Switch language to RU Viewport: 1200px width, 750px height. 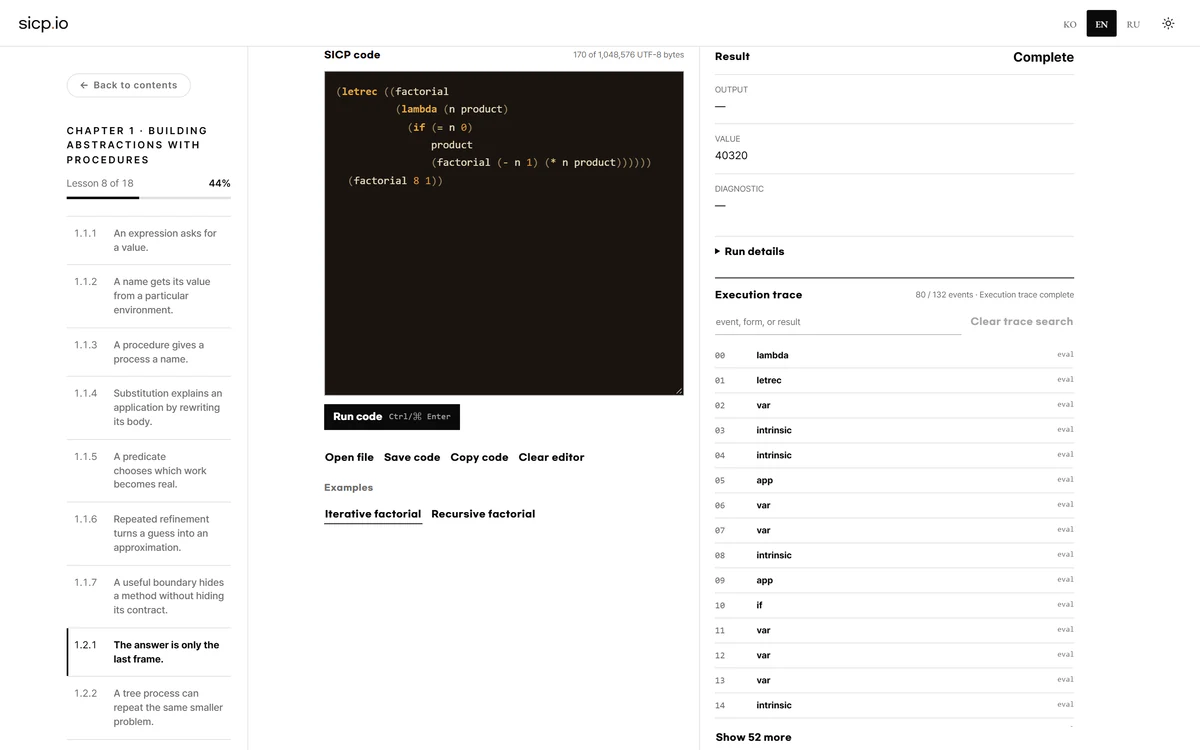click(1133, 24)
